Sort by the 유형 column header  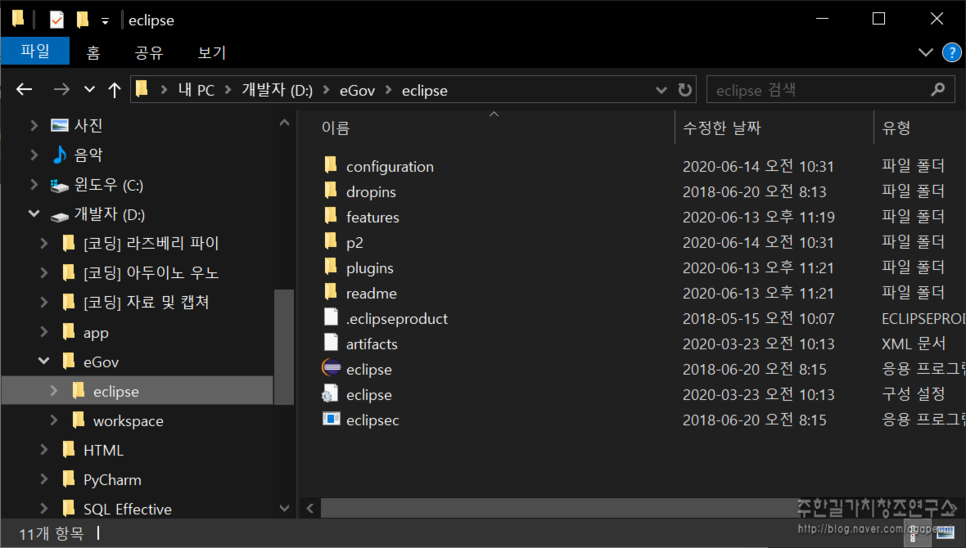pyautogui.click(x=896, y=128)
